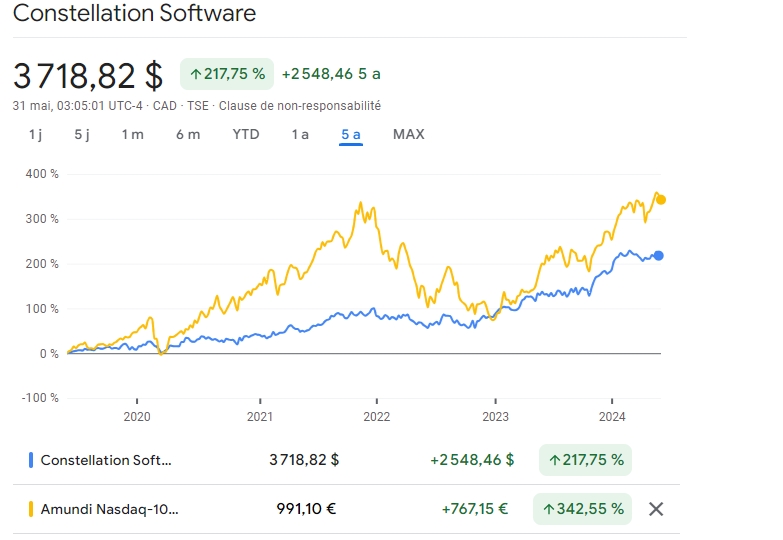The height and width of the screenshot is (540, 783).
Task: Click the large 3 718,82 $ price
Action: [x=88, y=76]
